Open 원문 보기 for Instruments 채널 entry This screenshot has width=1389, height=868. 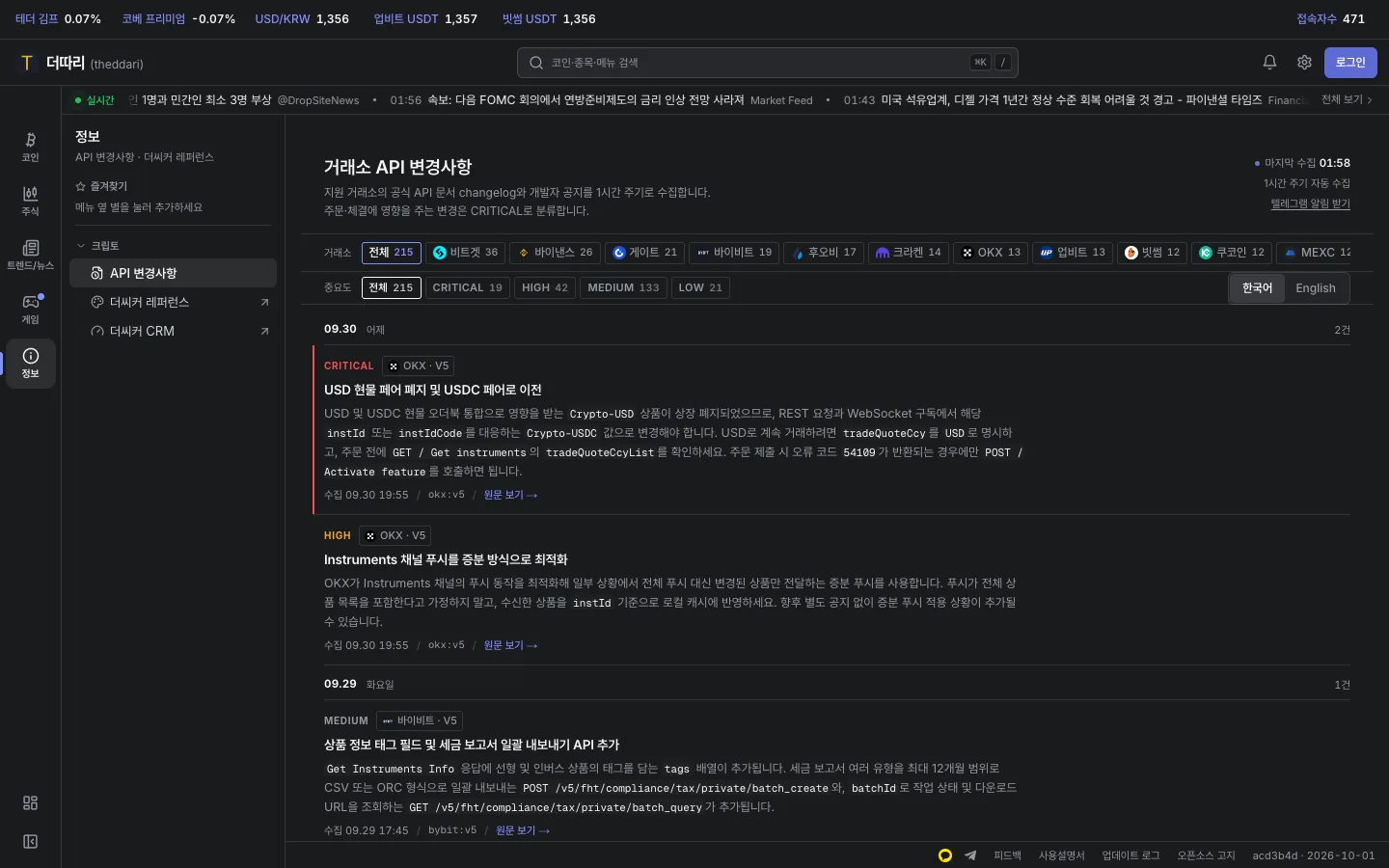pos(510,645)
